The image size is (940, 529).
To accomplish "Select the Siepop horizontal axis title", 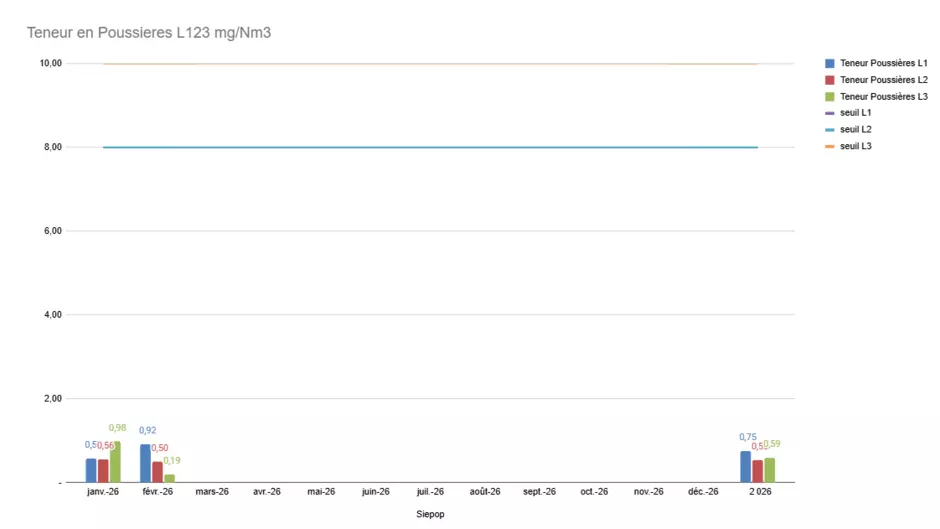I will tap(430, 514).
